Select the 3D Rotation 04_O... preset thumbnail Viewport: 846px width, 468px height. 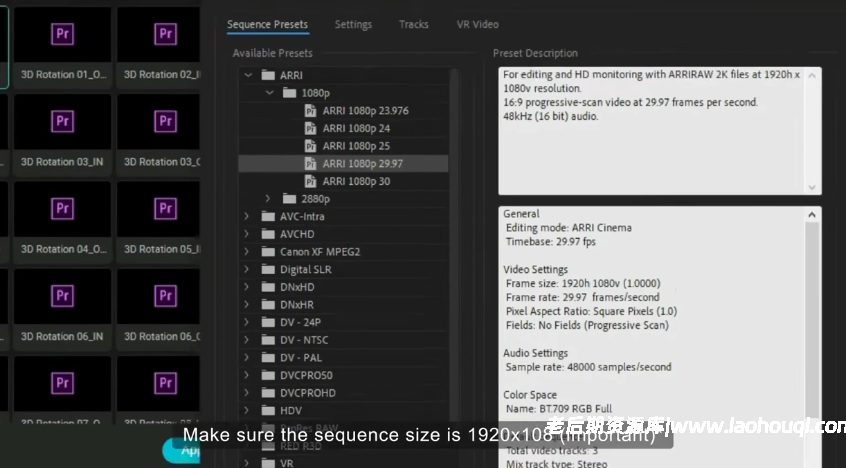click(x=63, y=209)
